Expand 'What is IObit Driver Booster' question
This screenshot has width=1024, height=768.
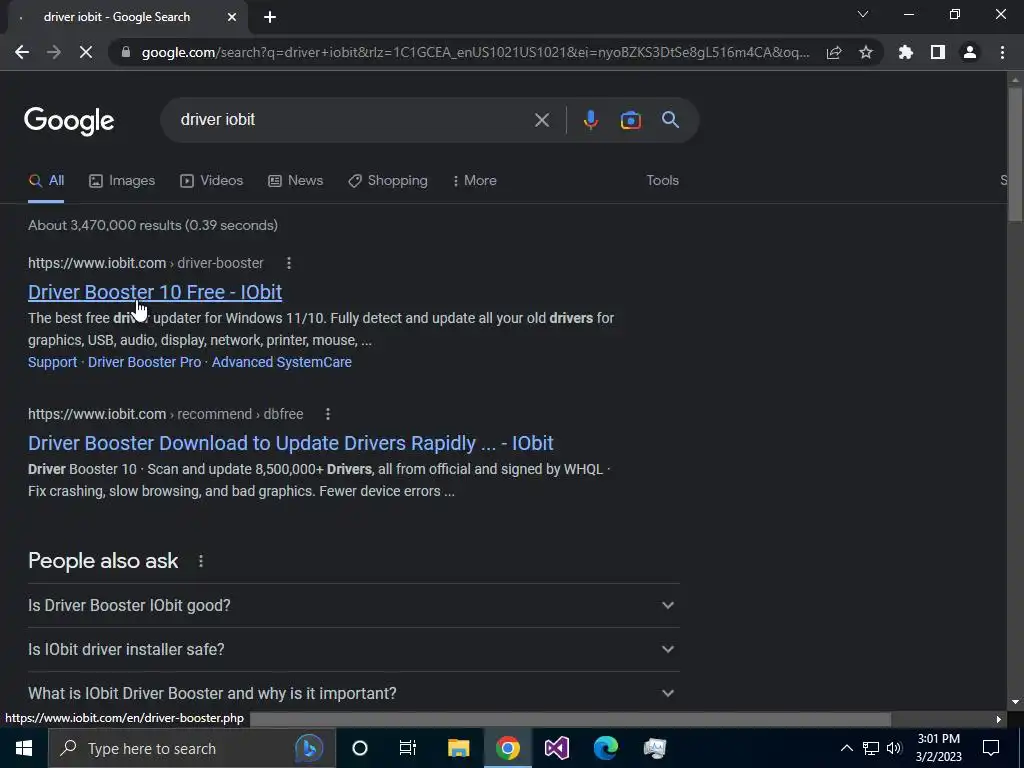coord(353,693)
